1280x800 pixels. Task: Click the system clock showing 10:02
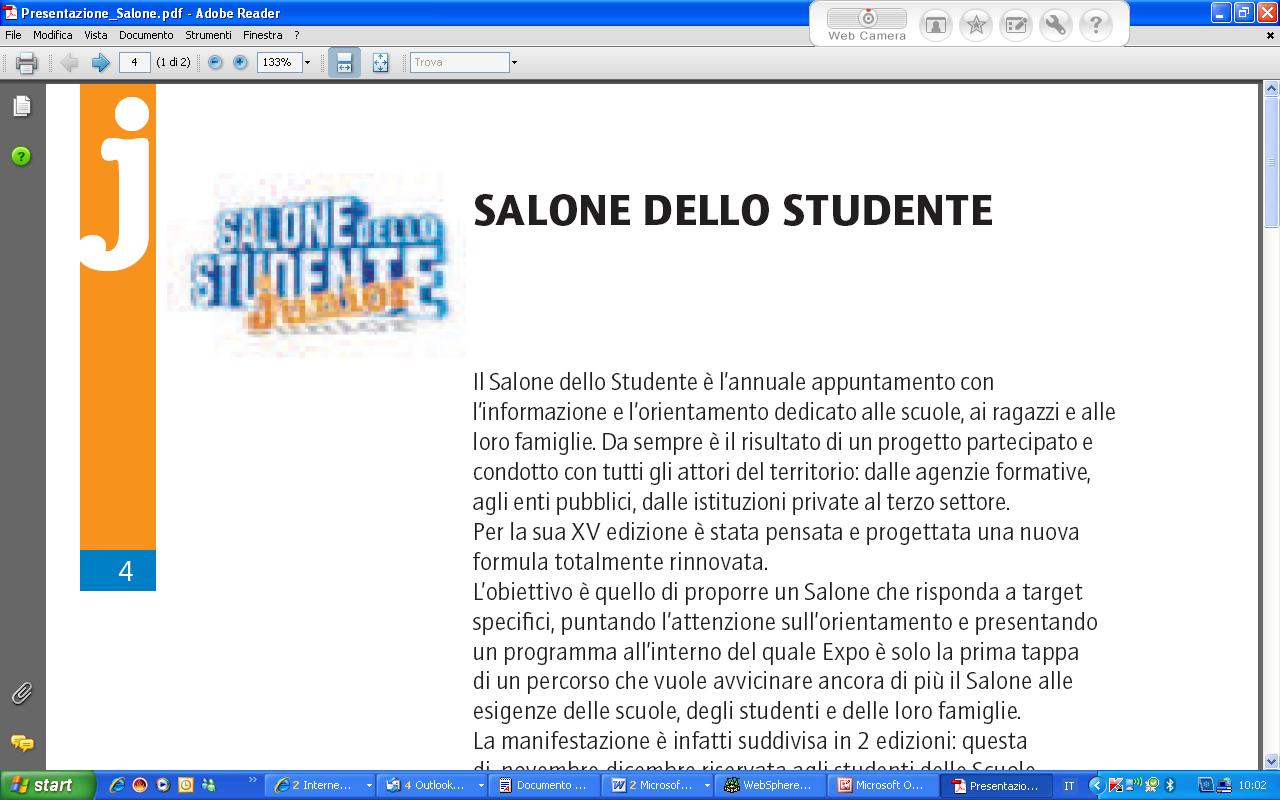pos(1252,786)
